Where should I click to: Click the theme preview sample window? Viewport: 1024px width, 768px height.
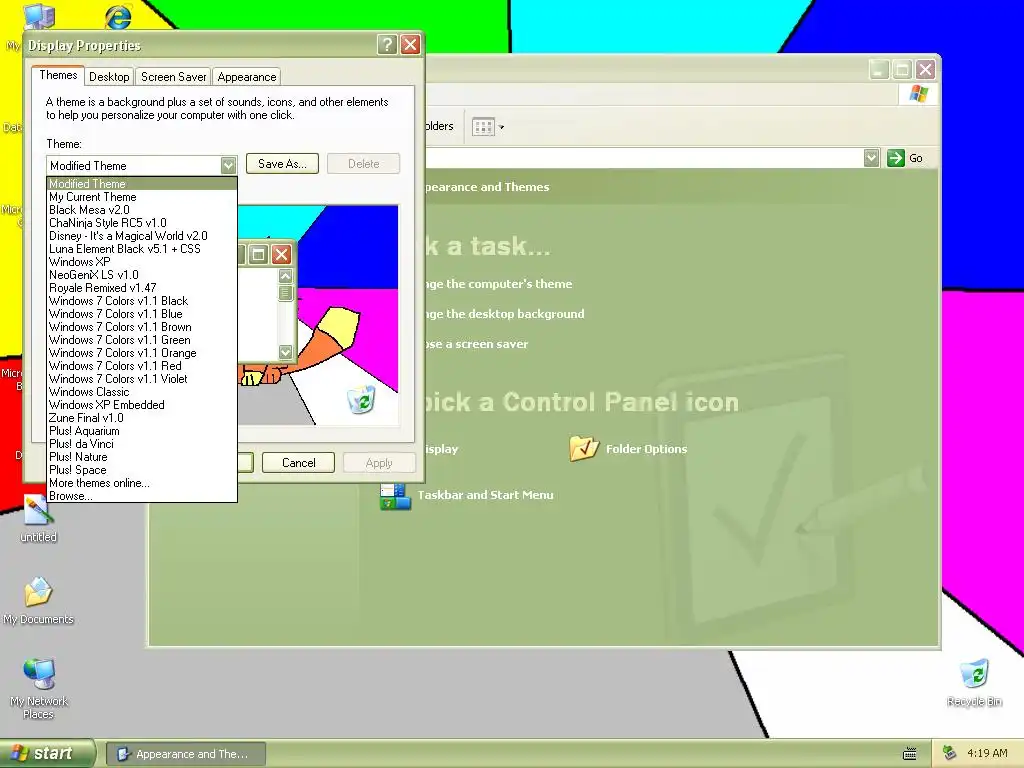(267, 302)
